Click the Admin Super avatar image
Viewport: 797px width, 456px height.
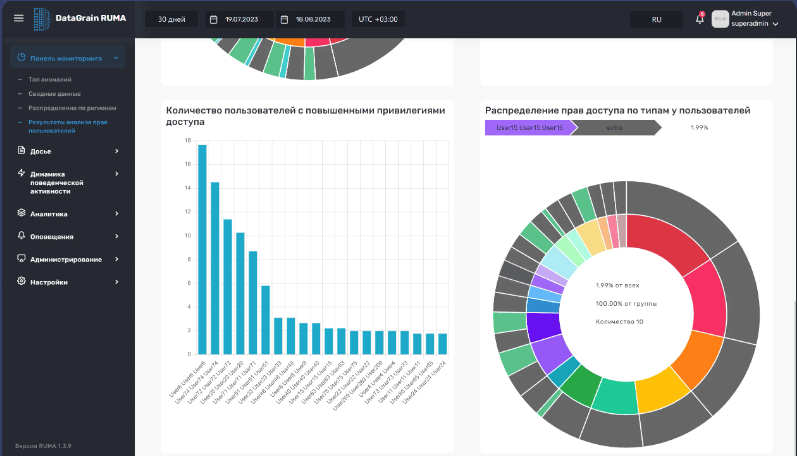coord(720,19)
